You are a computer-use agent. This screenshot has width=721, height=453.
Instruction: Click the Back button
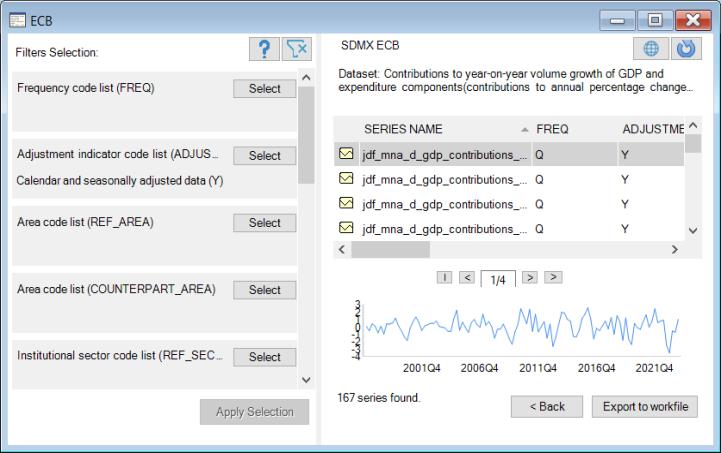[x=547, y=406]
